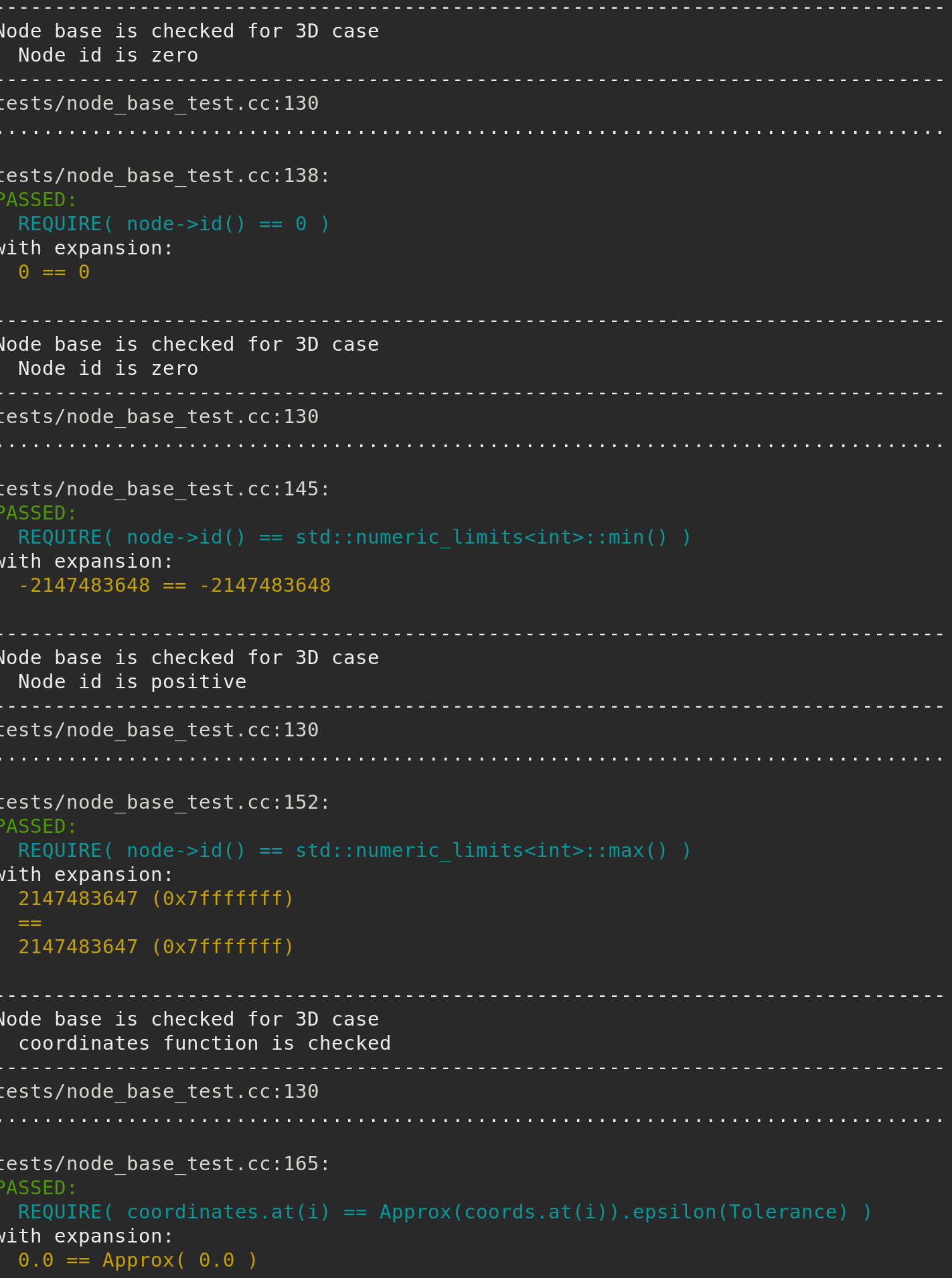Click the first 'Node id is zero' section name
This screenshot has height=1278, width=952.
pyautogui.click(x=108, y=56)
